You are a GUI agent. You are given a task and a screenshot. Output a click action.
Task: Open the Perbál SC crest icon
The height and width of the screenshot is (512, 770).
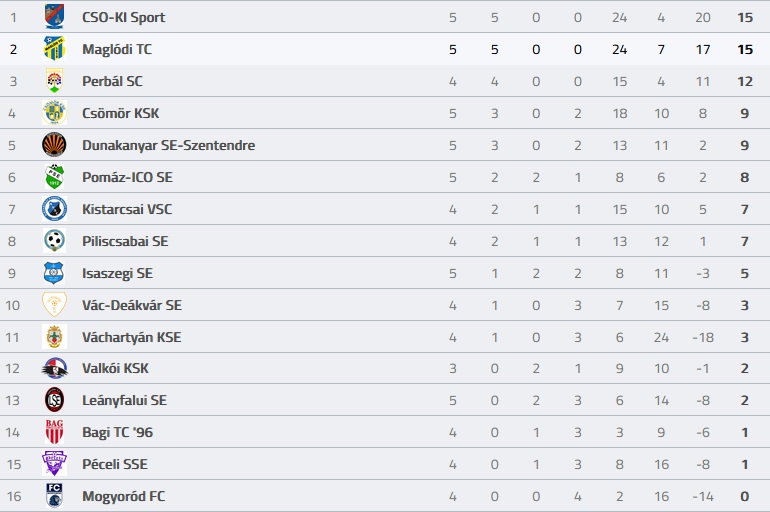coord(54,81)
